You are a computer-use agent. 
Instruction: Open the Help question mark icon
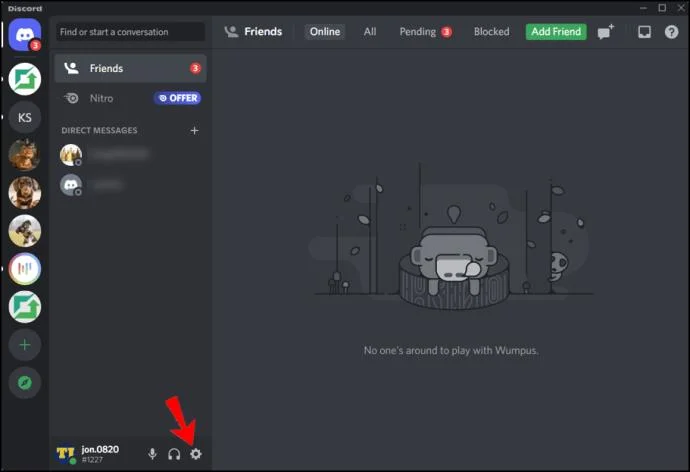click(672, 32)
